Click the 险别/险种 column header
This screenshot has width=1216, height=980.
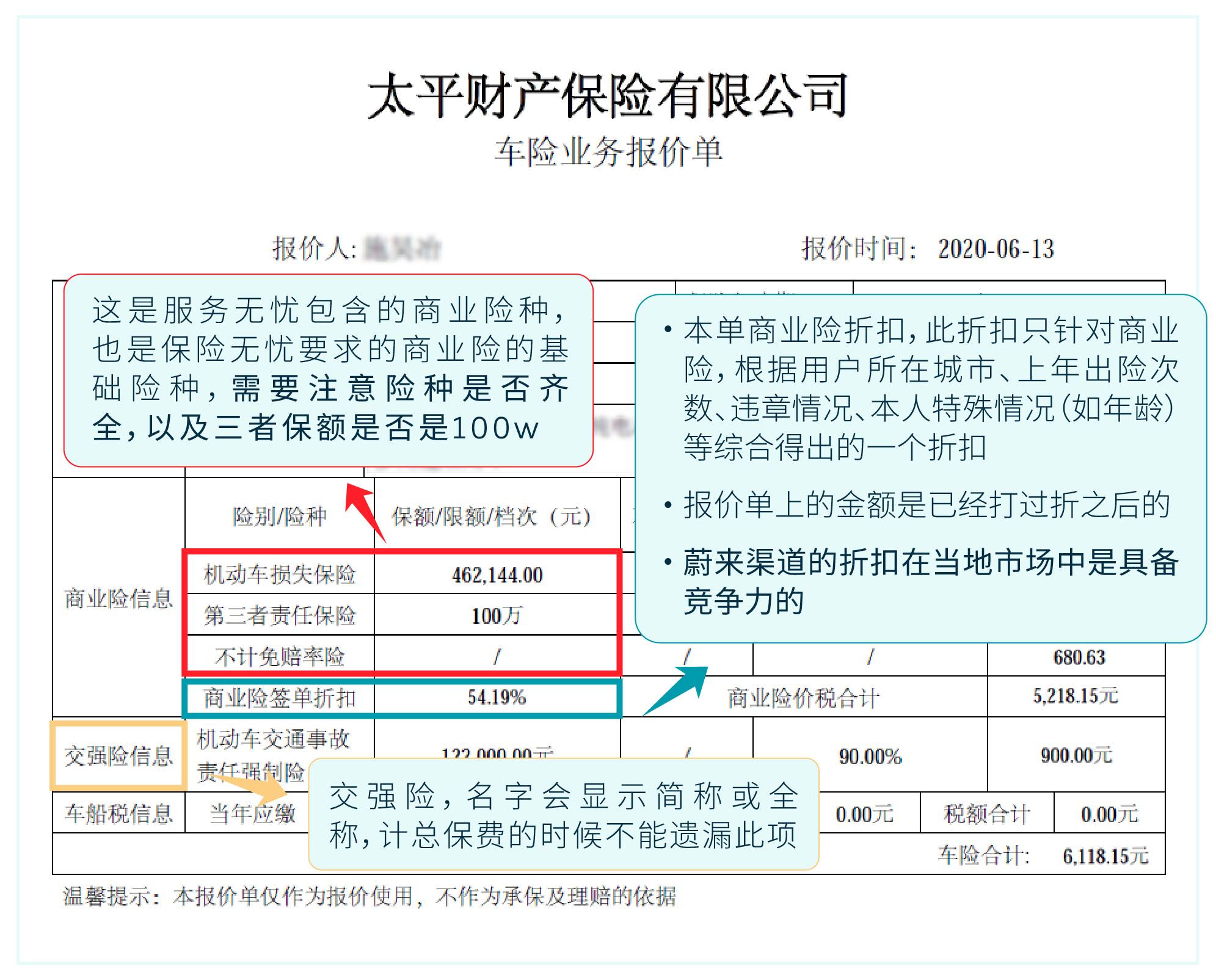pyautogui.click(x=280, y=517)
